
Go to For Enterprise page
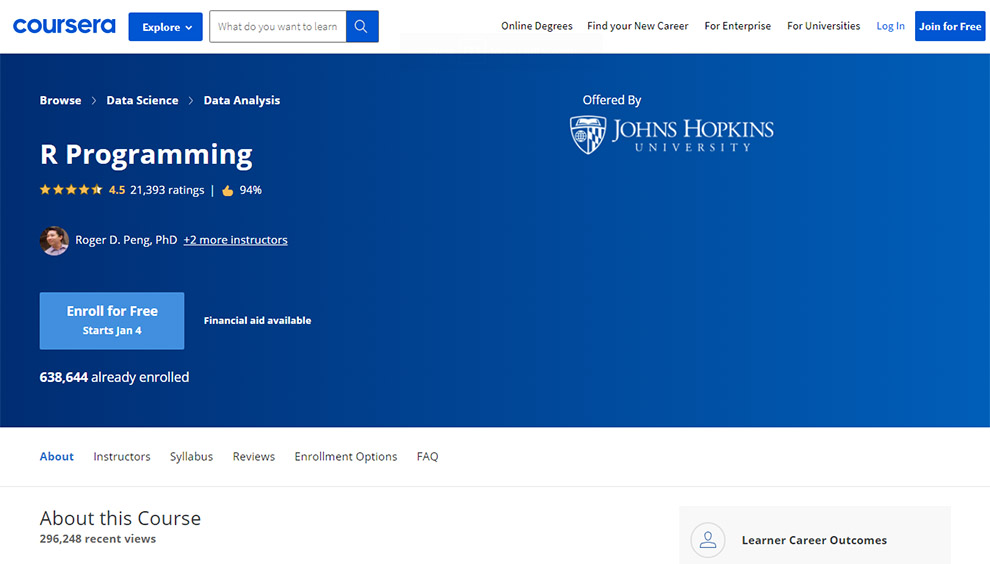coord(737,26)
